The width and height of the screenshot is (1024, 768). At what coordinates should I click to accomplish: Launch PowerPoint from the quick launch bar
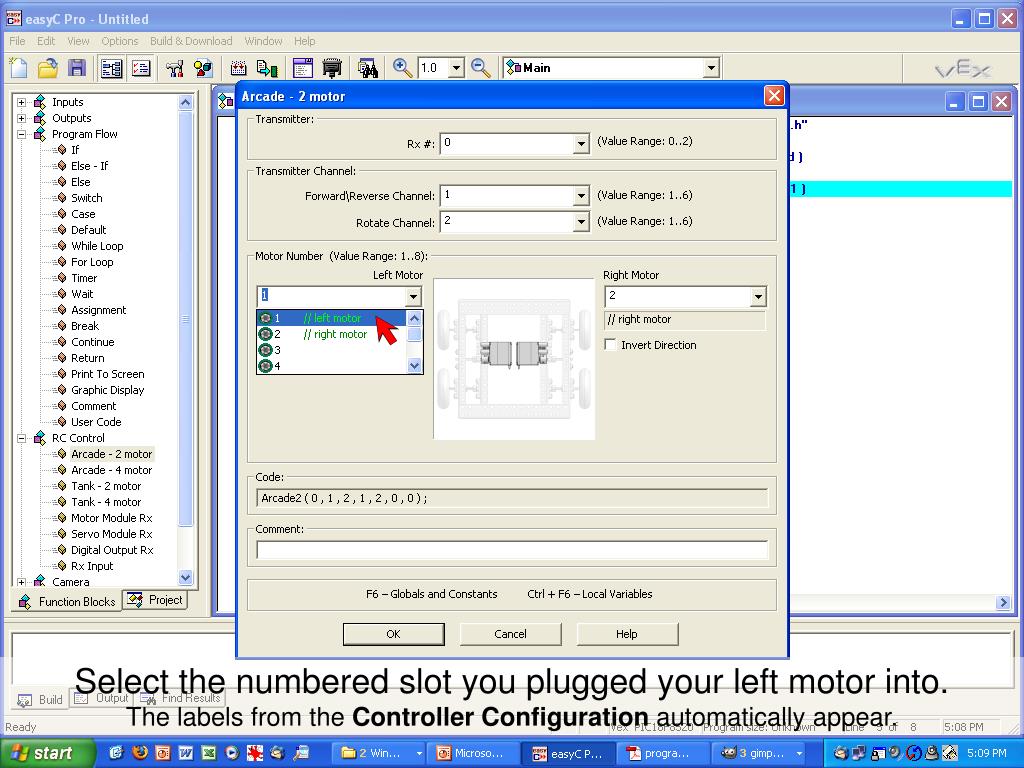point(163,753)
